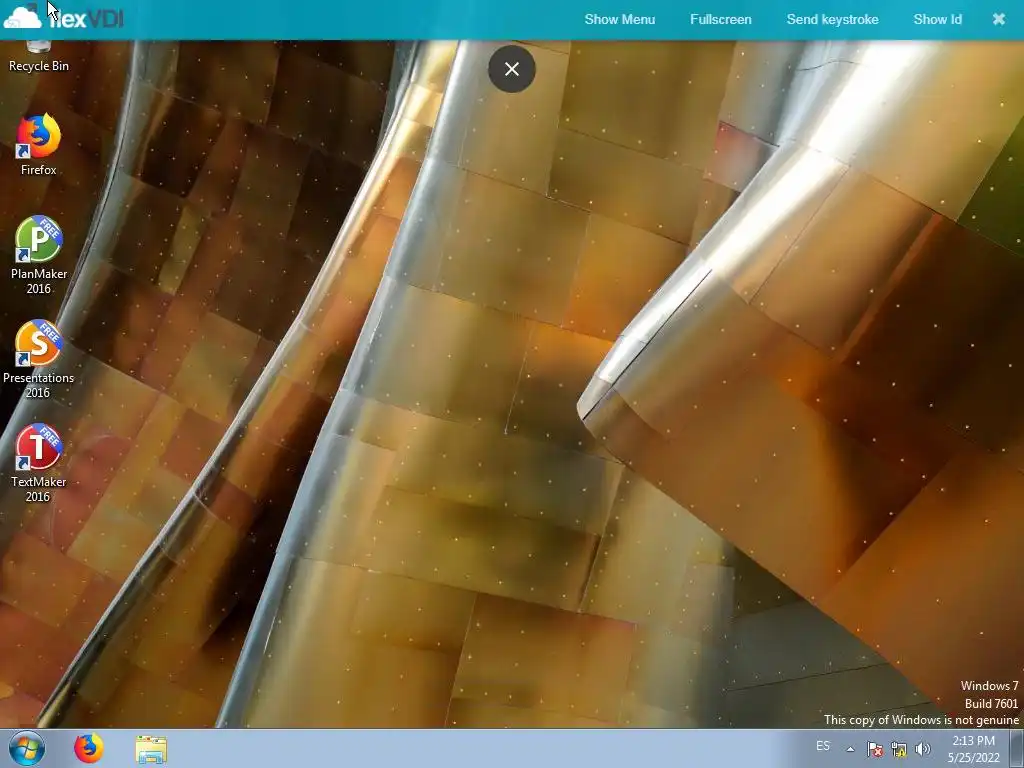Open the Recycle Bin desktop icon

coord(39,57)
